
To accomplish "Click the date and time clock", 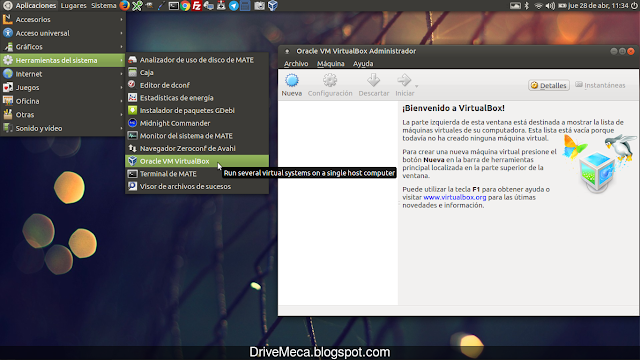I will pos(598,6).
